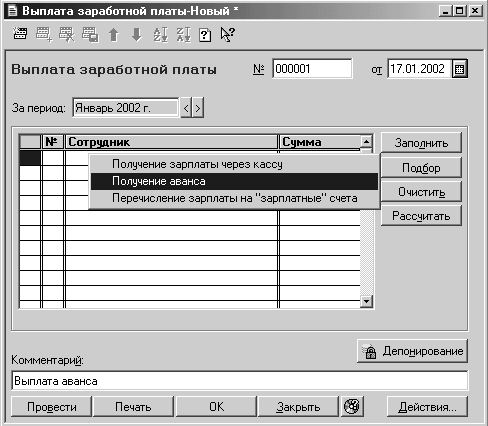Choose "Перечисление зарплаты на зарплатные счета"
The height and width of the screenshot is (426, 488).
pyautogui.click(x=234, y=199)
